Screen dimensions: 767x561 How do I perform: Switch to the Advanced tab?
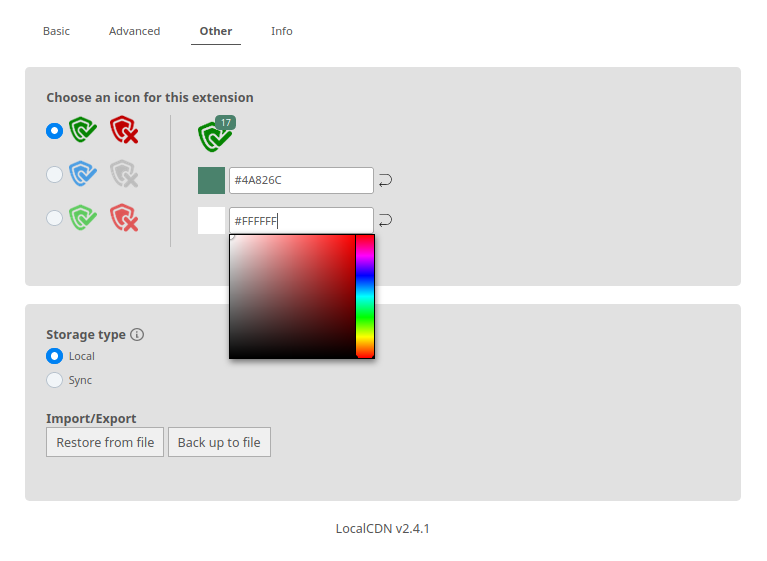(x=135, y=31)
